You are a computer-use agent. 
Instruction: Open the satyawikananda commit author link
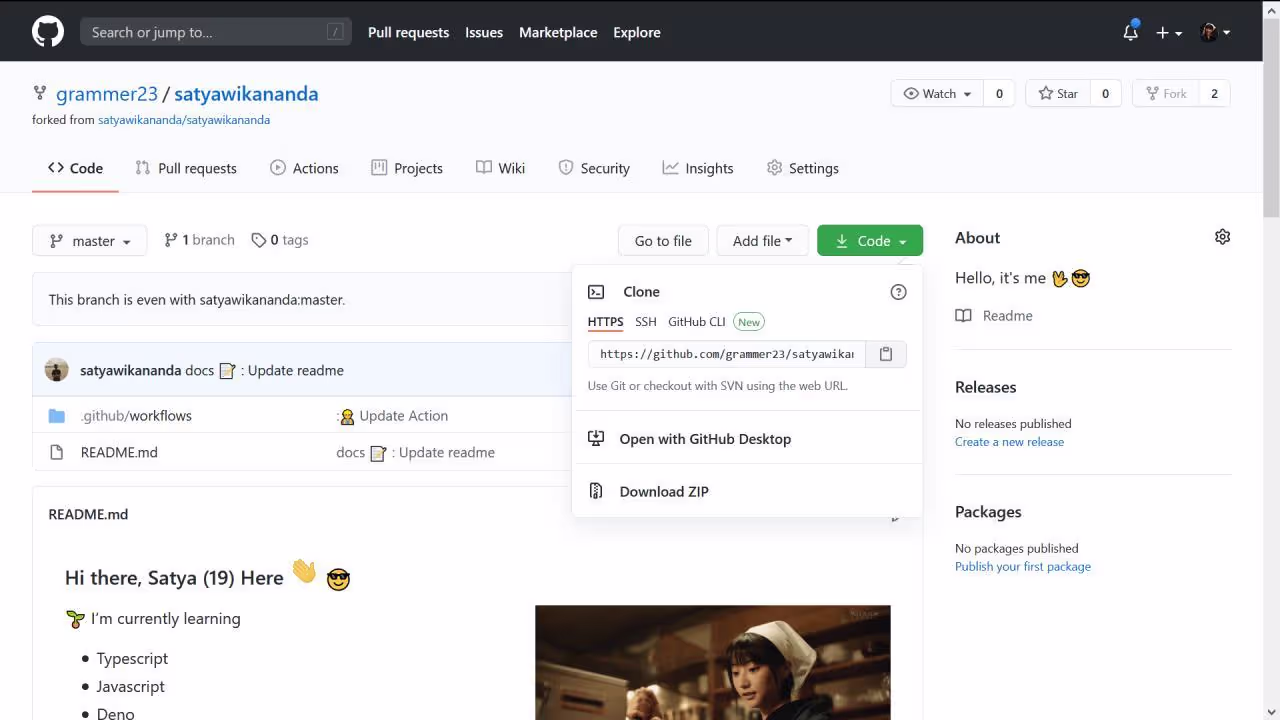[130, 370]
